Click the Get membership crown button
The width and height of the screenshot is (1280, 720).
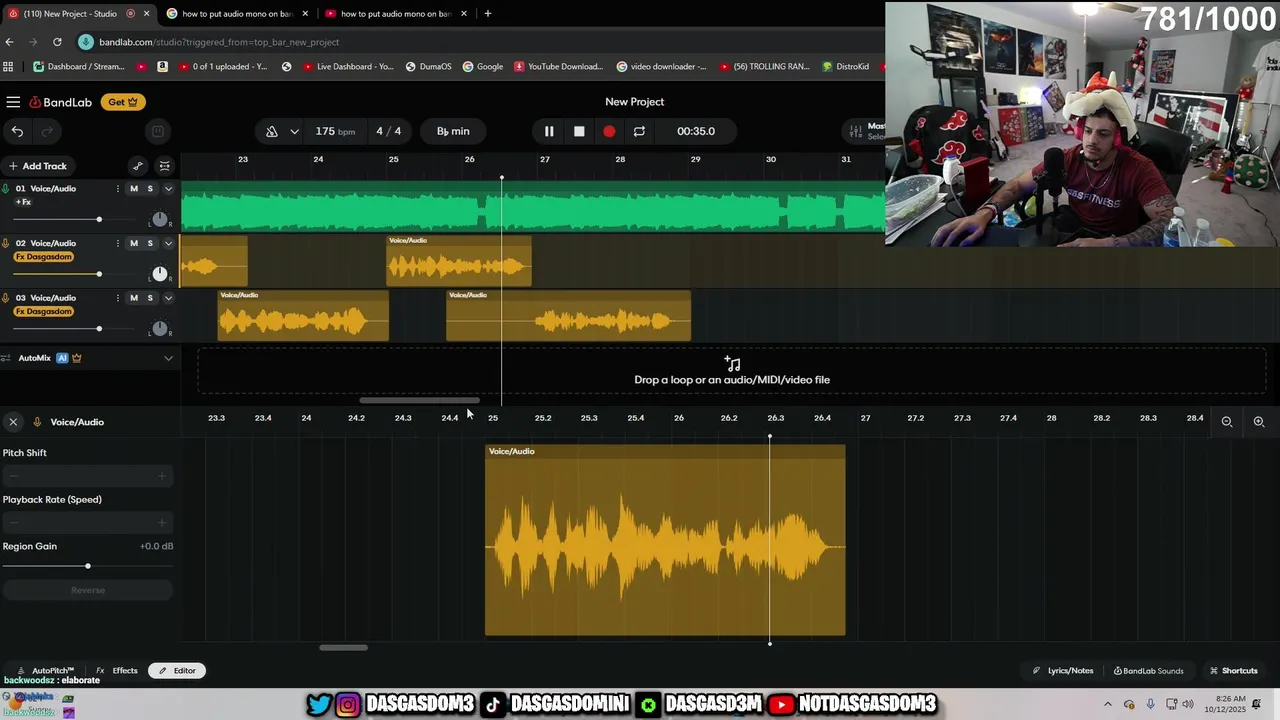(x=123, y=102)
